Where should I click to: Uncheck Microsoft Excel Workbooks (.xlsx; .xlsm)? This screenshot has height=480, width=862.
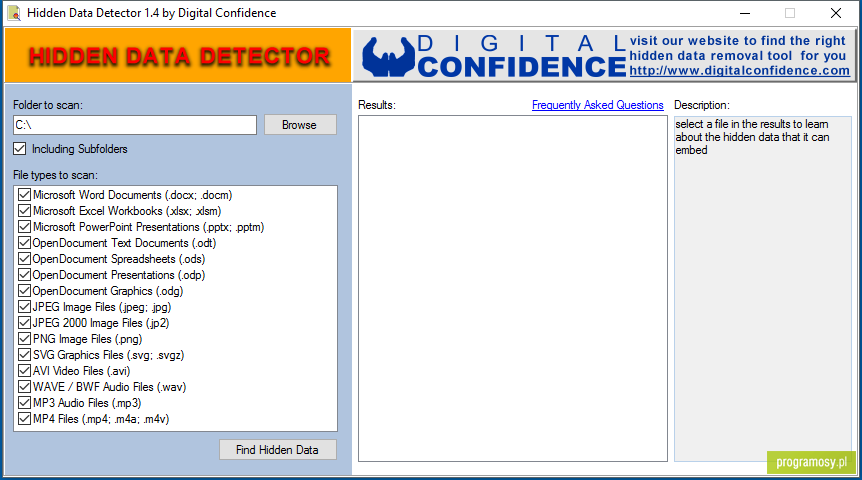[x=24, y=211]
